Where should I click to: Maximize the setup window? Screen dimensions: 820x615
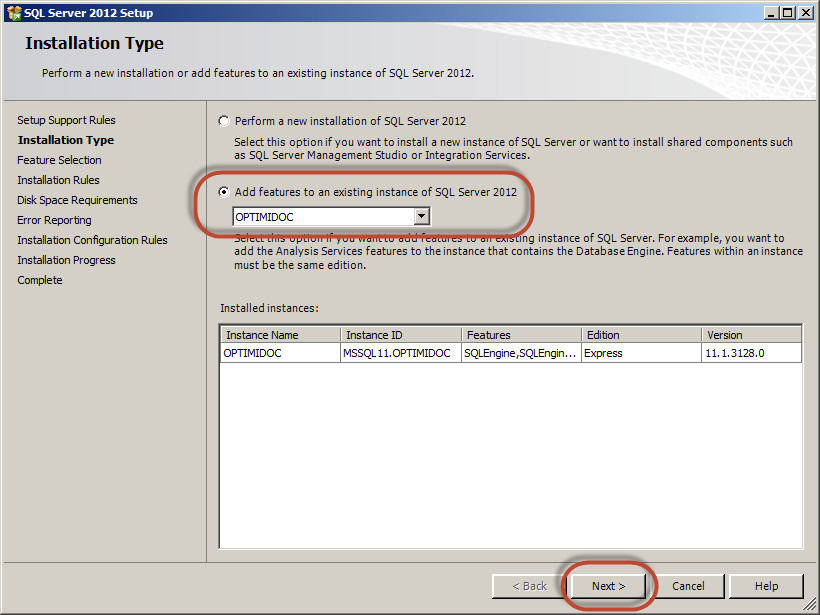(787, 13)
